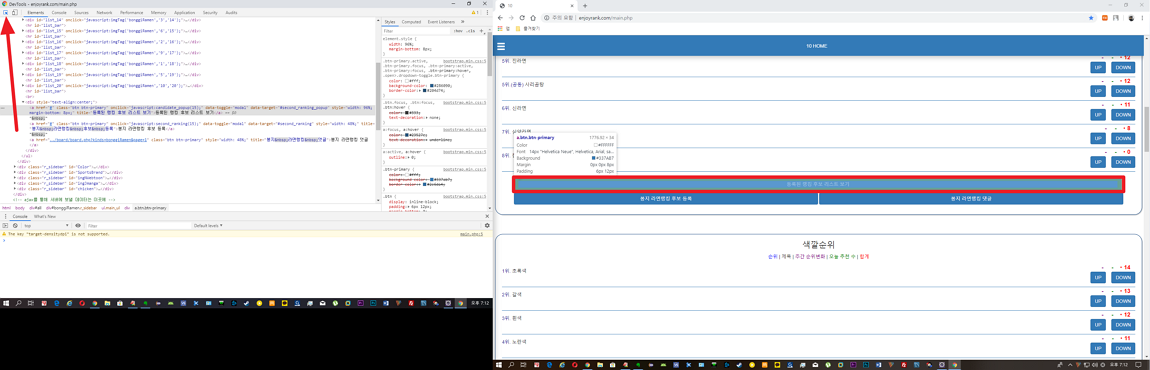The image size is (1150, 370).
Task: Expand the list_19 div node
Action: click(x=23, y=75)
